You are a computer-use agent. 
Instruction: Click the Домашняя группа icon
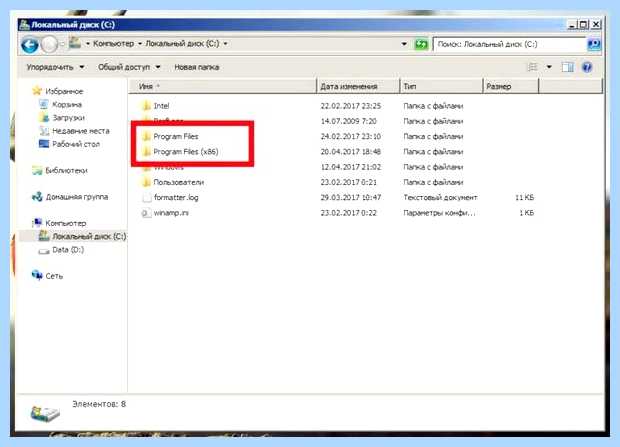(x=37, y=197)
